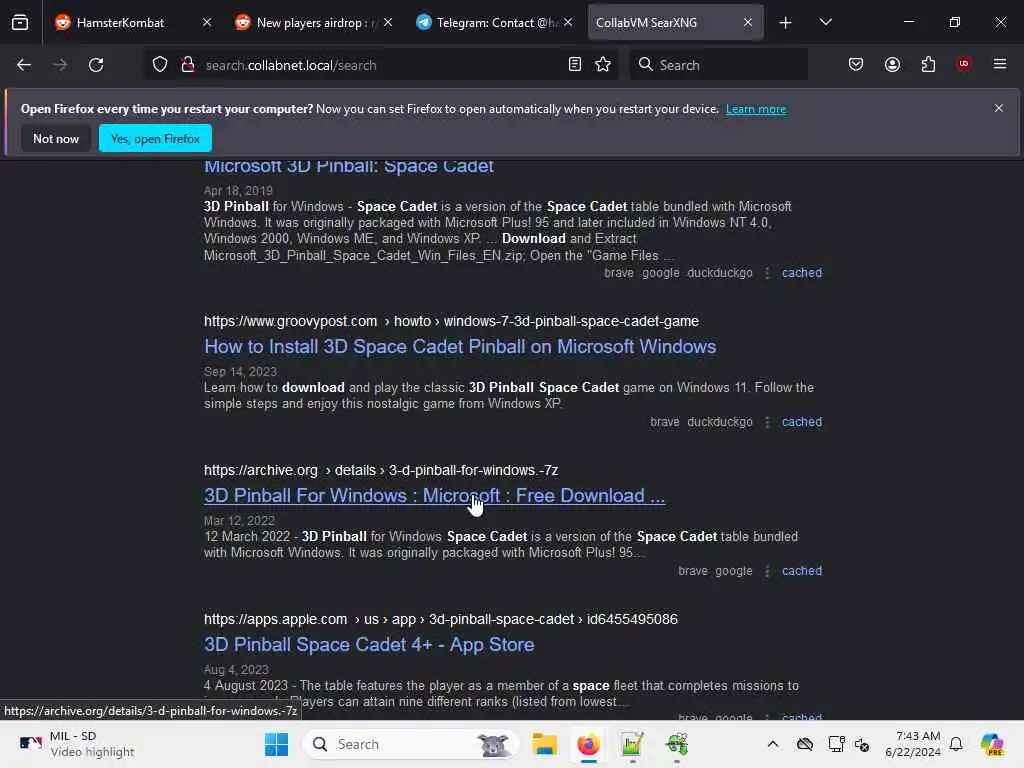Close the CollabVM SearXNG tab

(x=748, y=23)
